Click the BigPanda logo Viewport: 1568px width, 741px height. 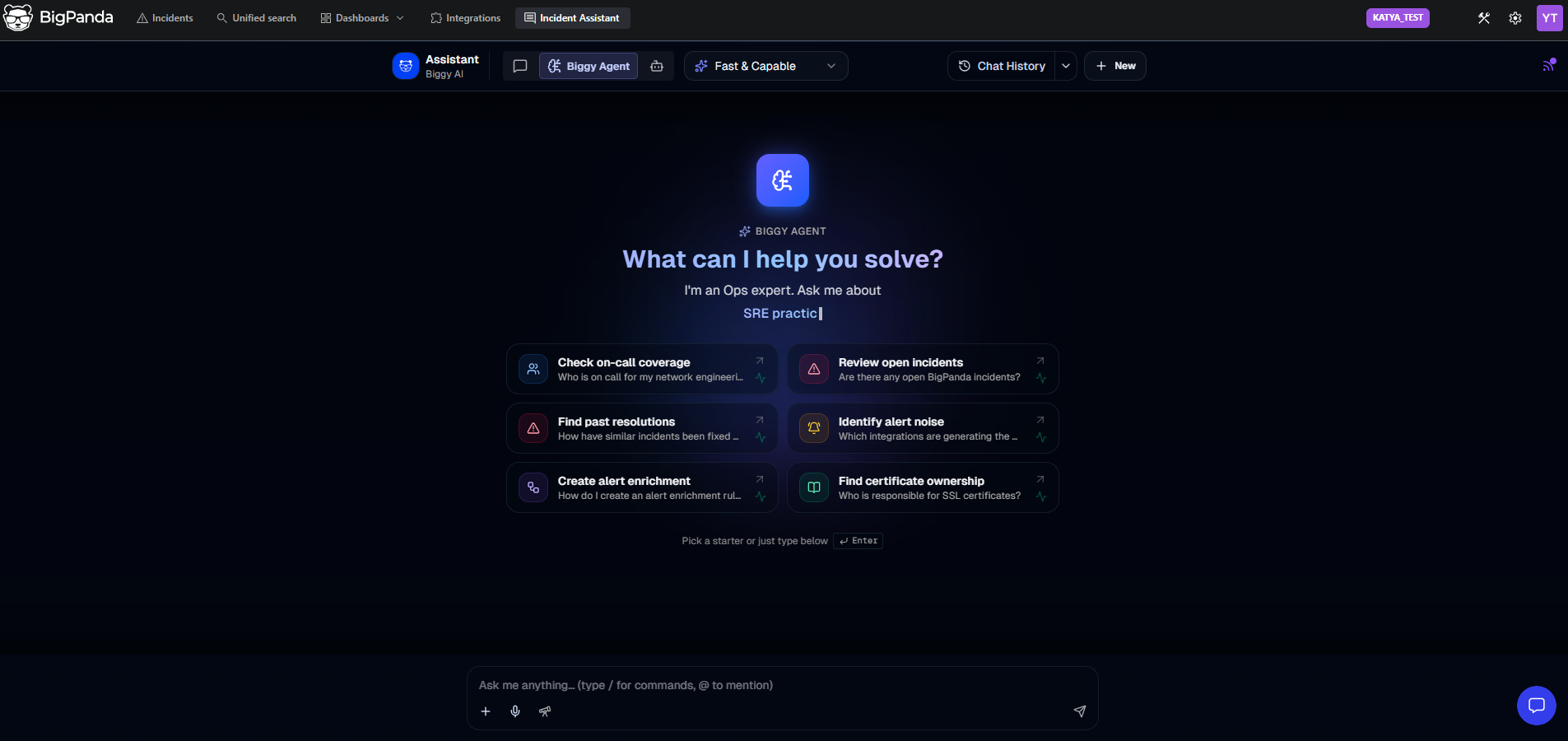[58, 17]
